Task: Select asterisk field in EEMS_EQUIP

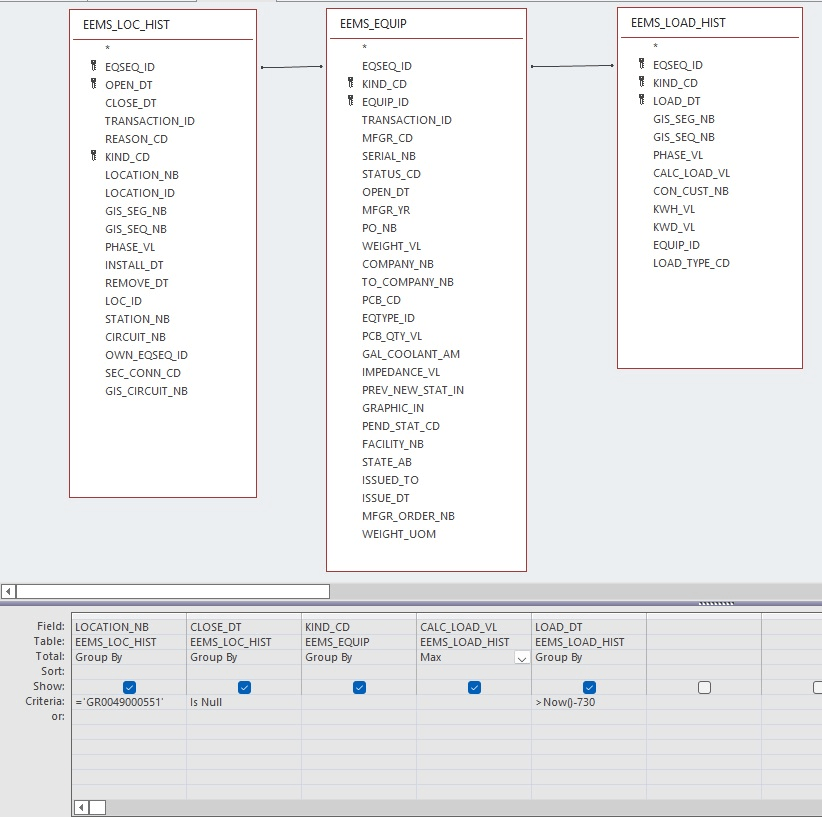Action: pyautogui.click(x=364, y=48)
